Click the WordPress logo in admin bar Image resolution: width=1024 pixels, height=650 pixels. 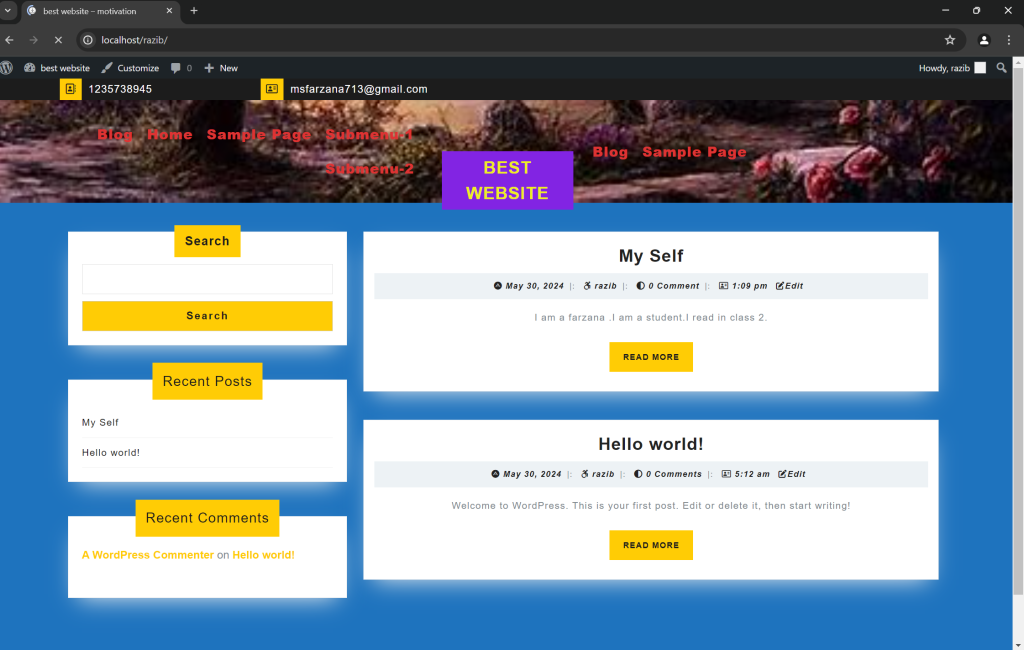click(7, 68)
